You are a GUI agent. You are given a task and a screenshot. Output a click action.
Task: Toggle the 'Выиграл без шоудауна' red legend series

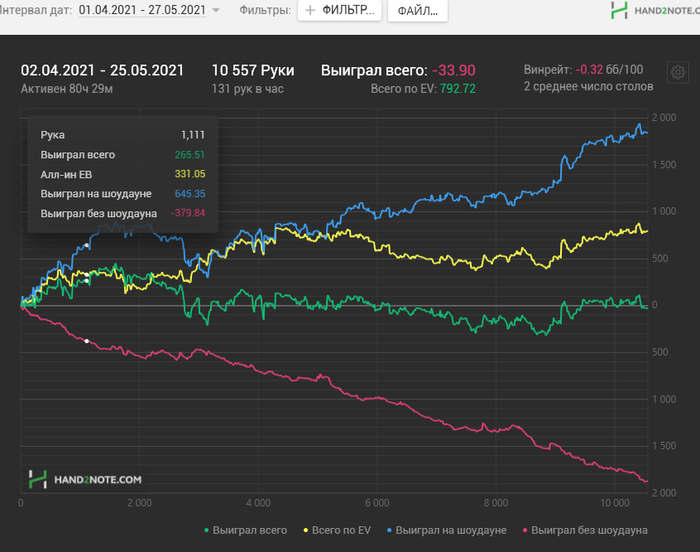click(x=585, y=530)
